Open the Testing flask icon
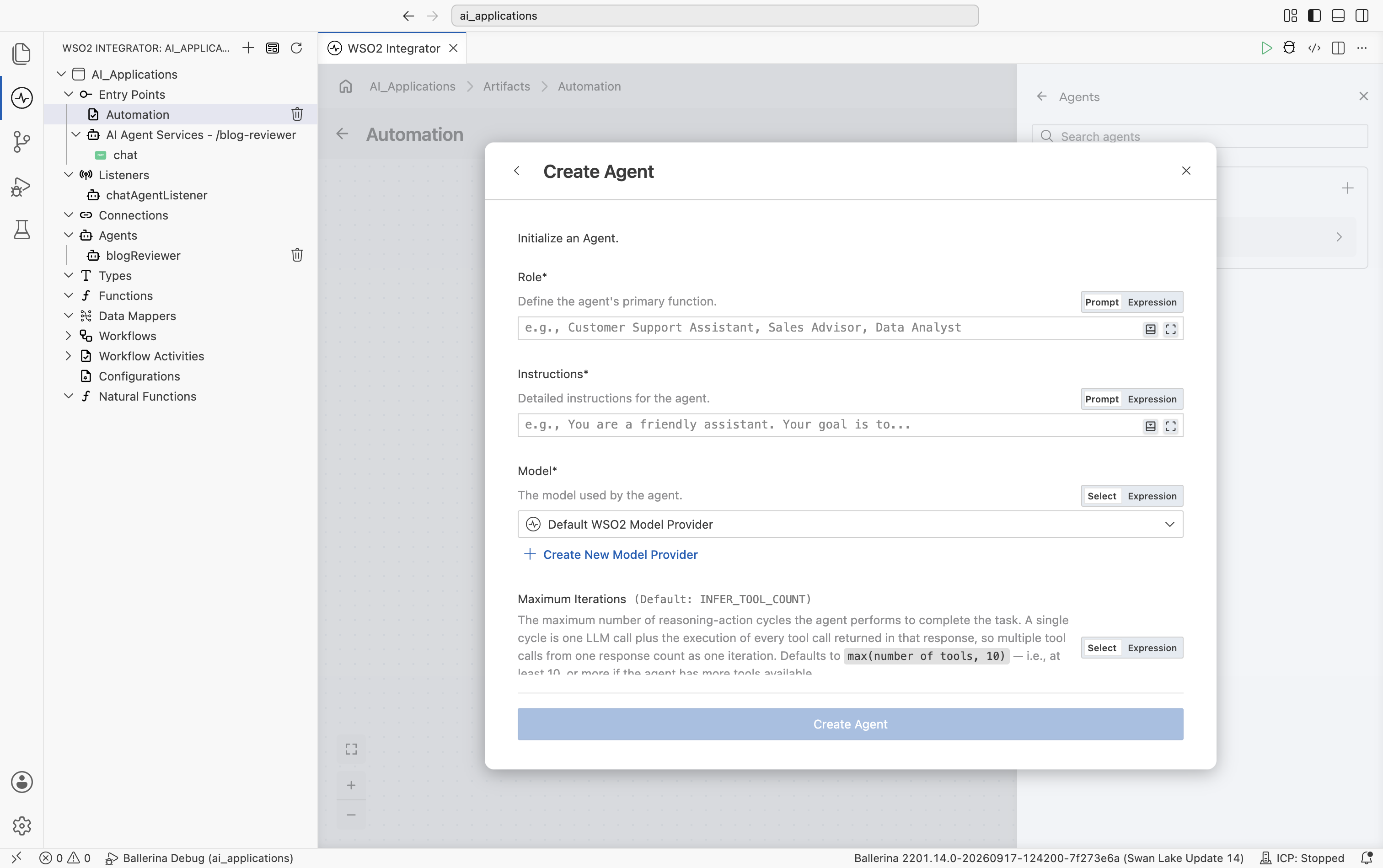1383x868 pixels. click(22, 230)
